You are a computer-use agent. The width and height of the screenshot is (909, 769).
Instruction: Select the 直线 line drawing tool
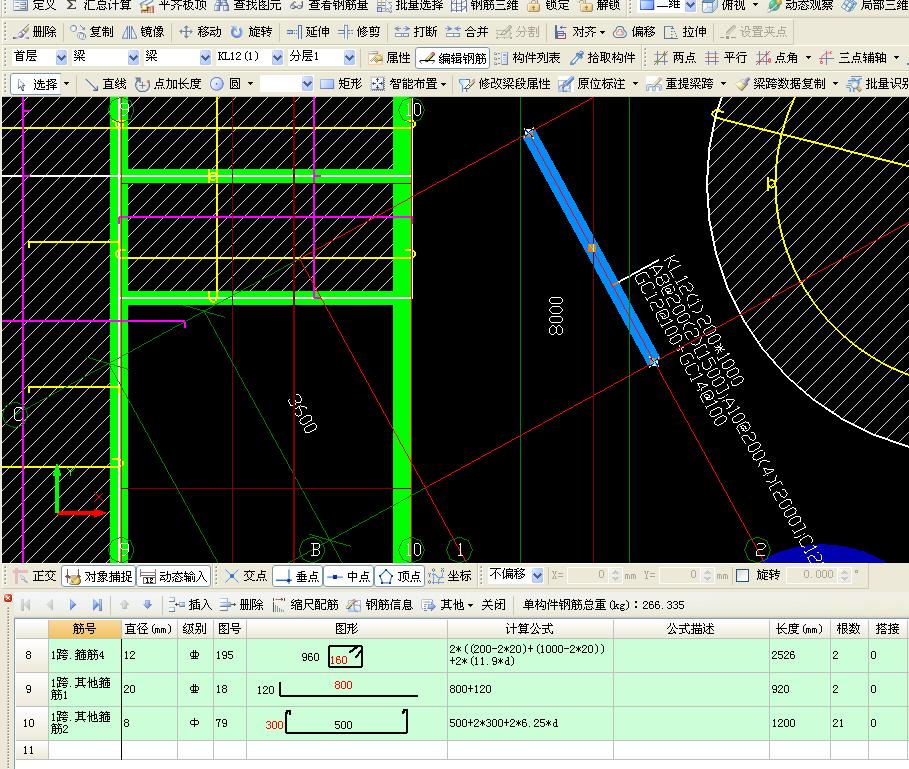[x=106, y=84]
